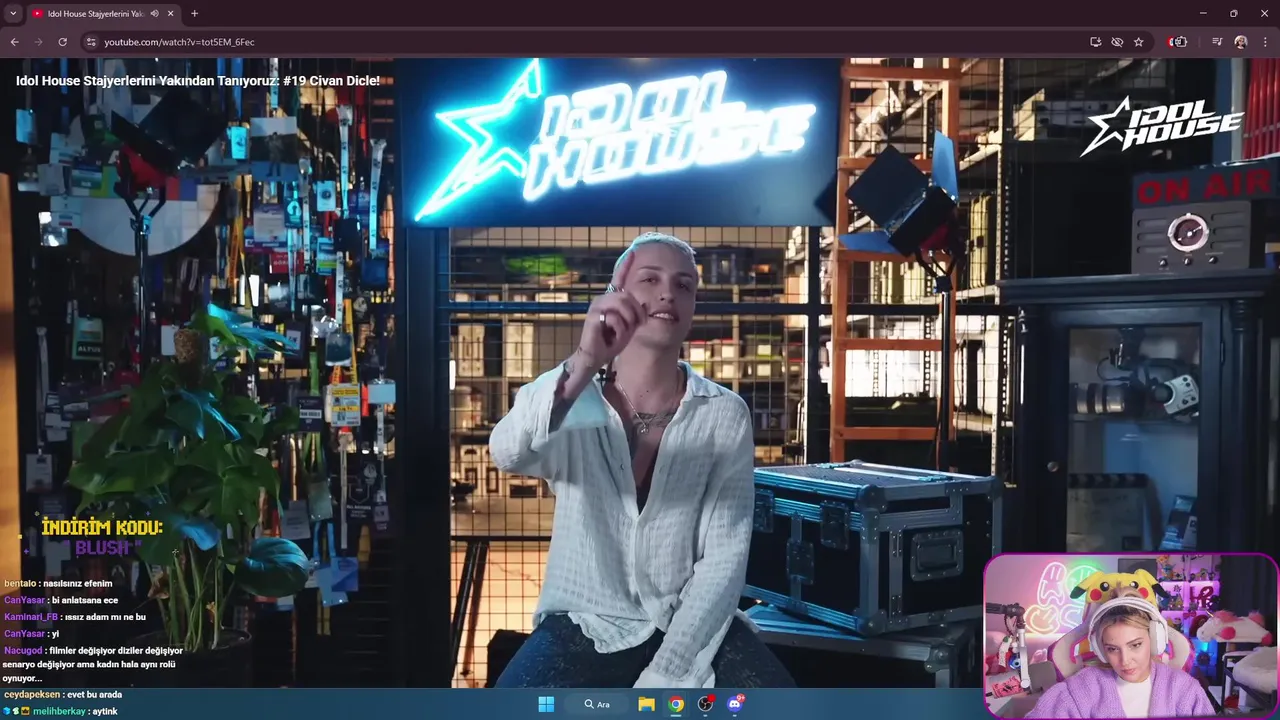Click chat username ceydapeksen
The height and width of the screenshot is (720, 1280).
click(x=32, y=694)
